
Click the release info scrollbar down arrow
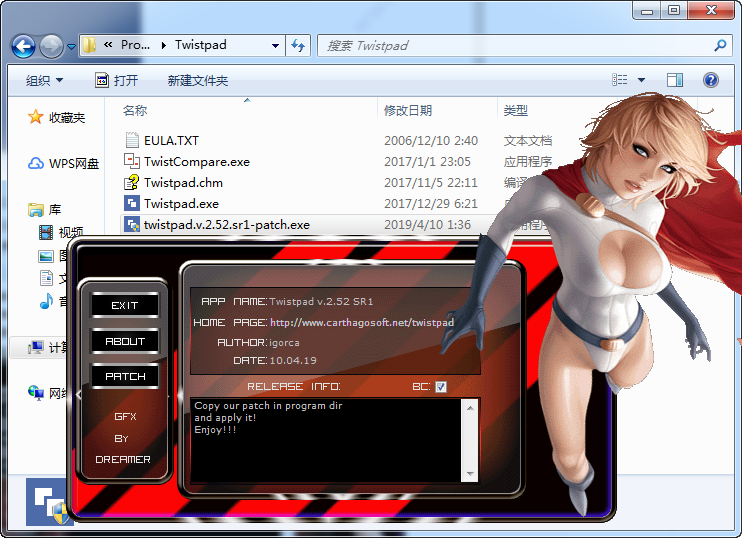470,474
